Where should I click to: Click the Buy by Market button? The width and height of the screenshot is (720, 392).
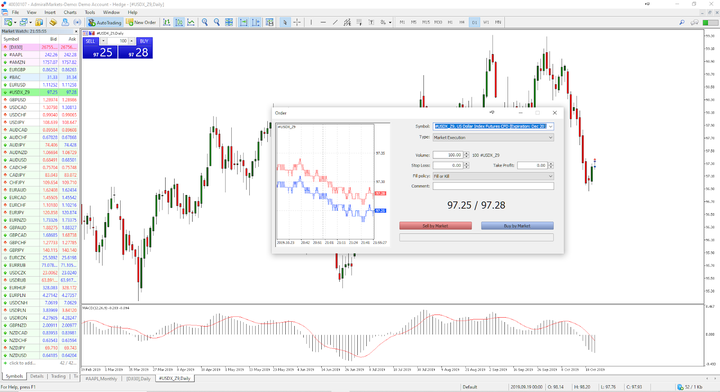517,226
